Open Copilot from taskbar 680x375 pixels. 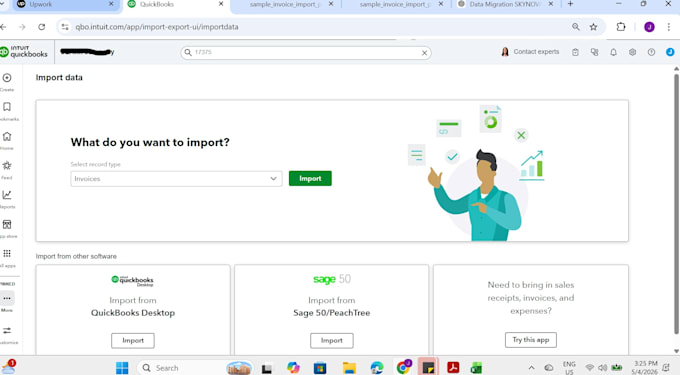coord(293,368)
